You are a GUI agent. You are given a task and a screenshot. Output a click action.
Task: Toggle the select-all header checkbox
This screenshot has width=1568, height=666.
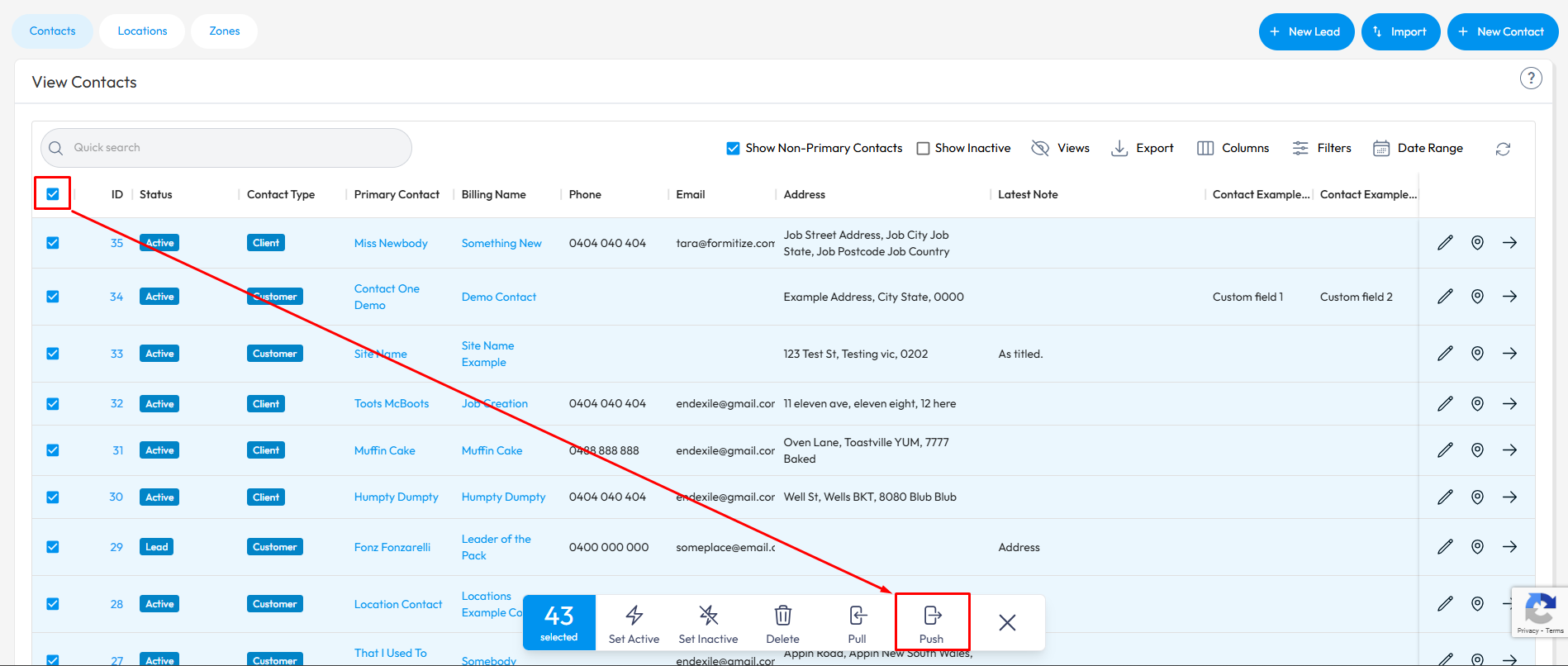point(53,194)
